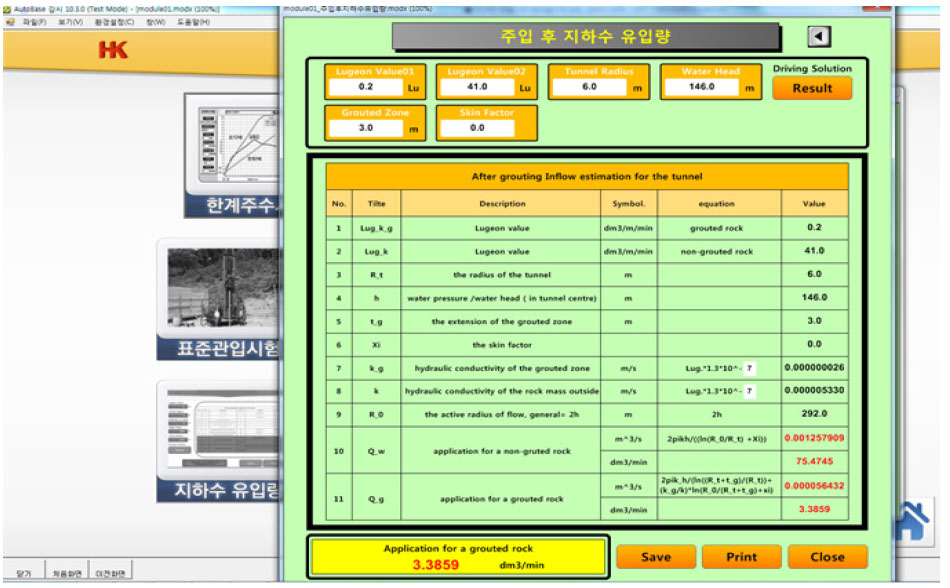Click the Skin Factor input field
Screen dimensions: 950x588
coord(477,128)
